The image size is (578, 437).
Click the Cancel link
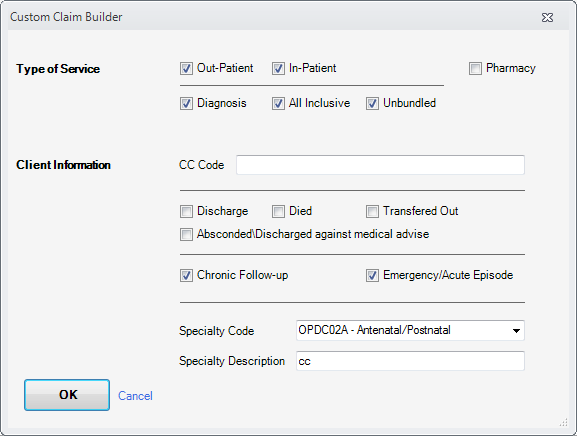coord(135,396)
